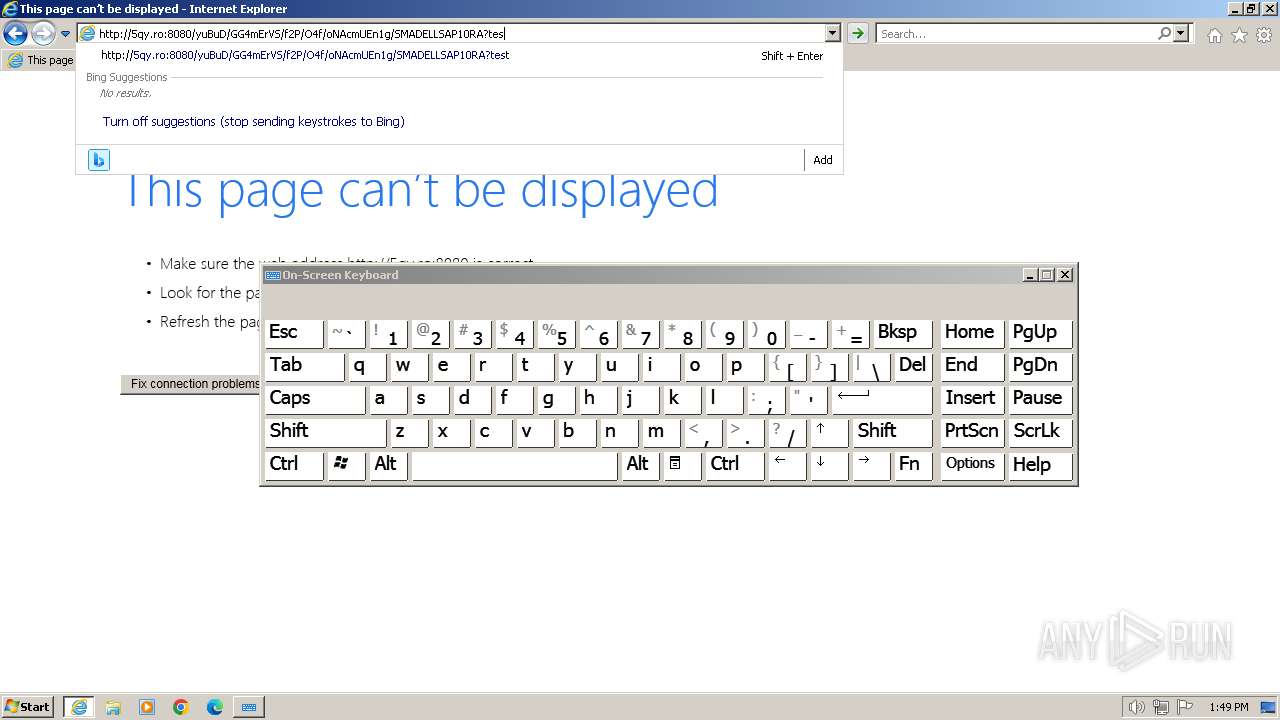This screenshot has height=720, width=1280.
Task: Click the volume speaker tray icon
Action: [1136, 707]
